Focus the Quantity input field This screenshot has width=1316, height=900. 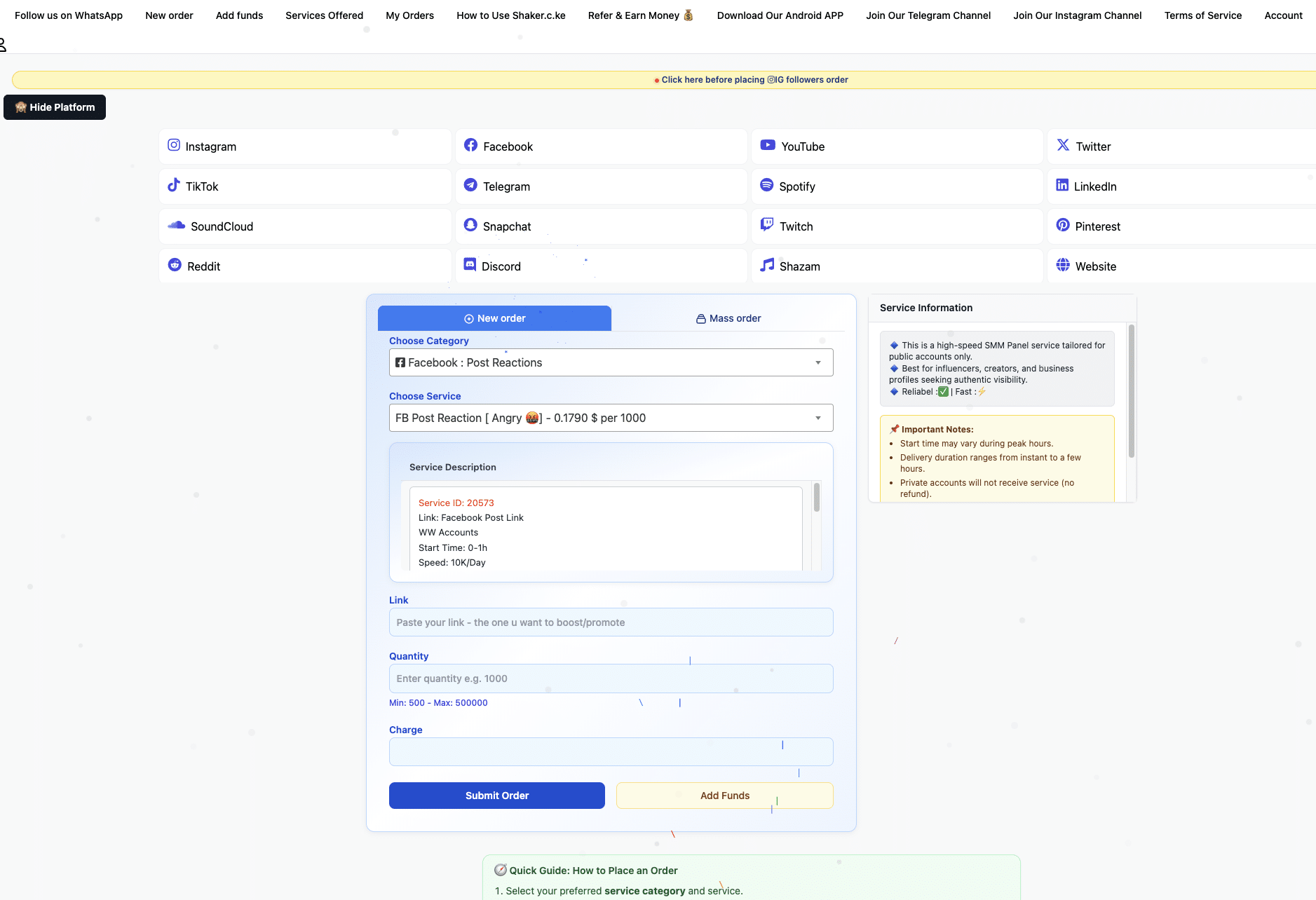point(611,679)
